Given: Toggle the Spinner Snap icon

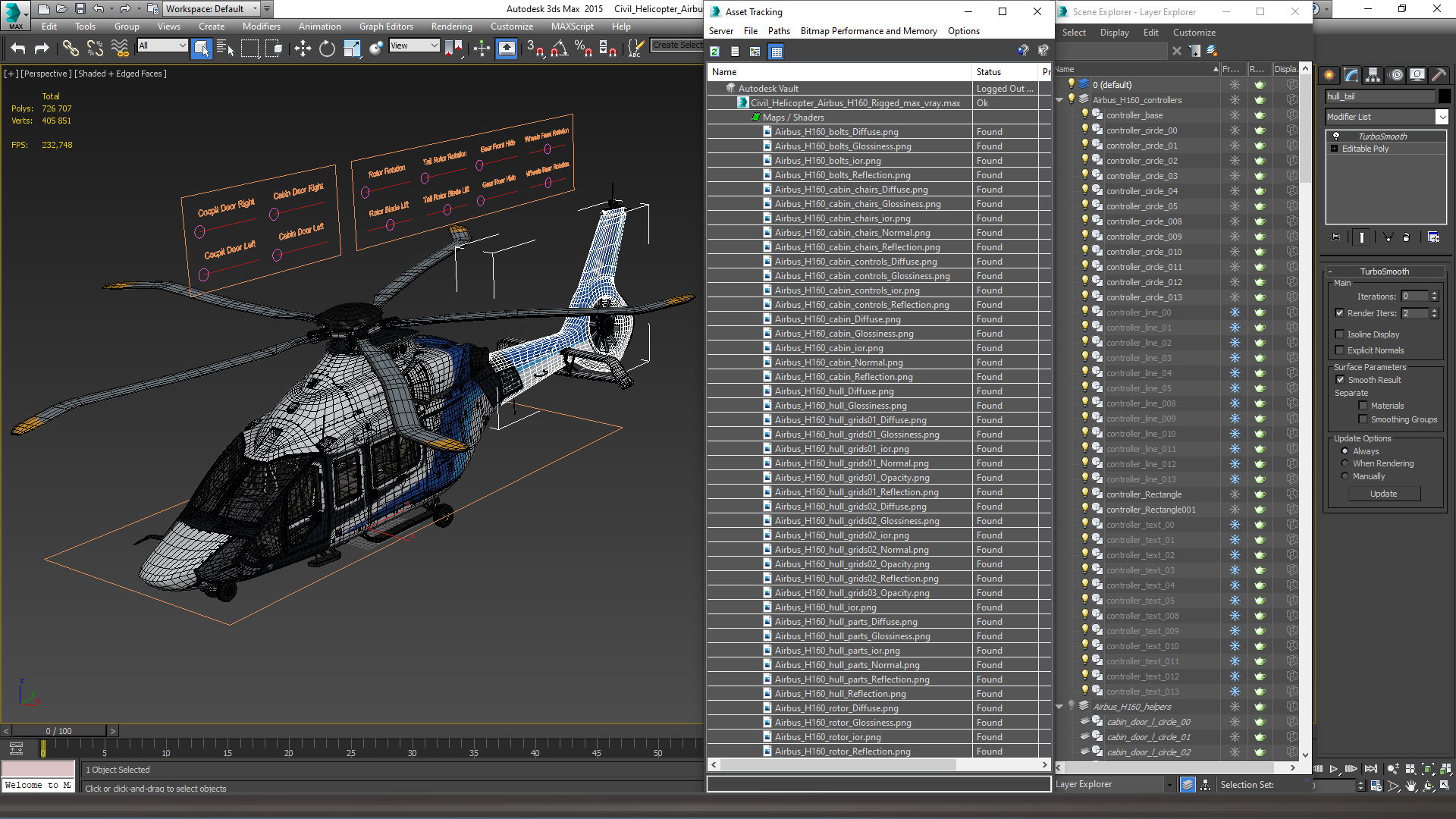Looking at the screenshot, I should [607, 49].
